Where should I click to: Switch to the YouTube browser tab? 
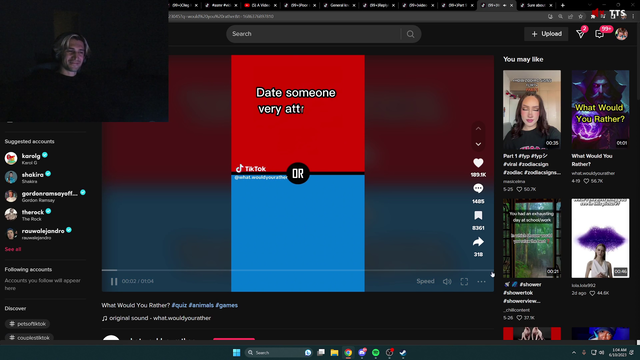pos(260,5)
